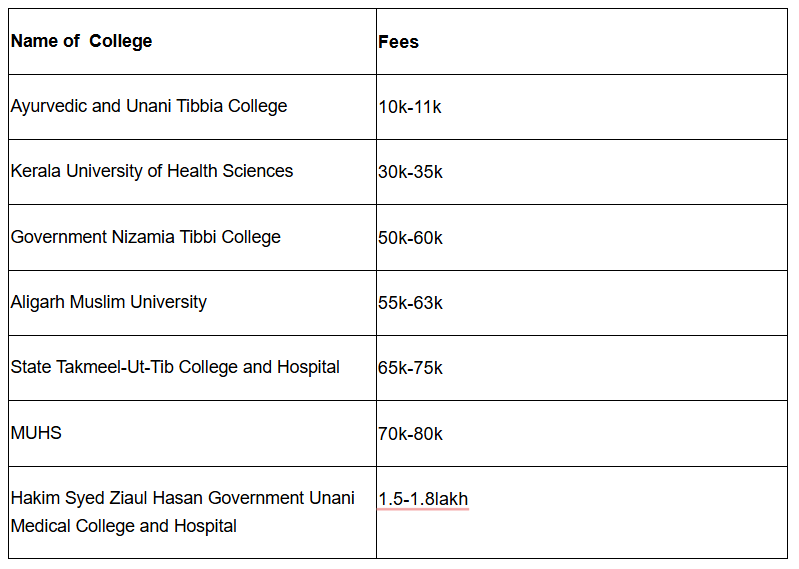Screen dimensions: 799x569
Task: Click the "Aligarh Muslim University" cell
Action: pyautogui.click(x=109, y=302)
